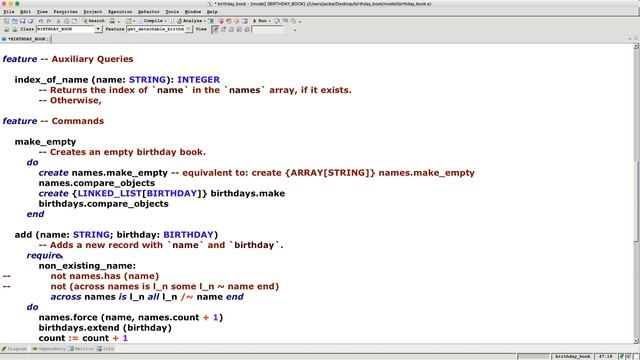Click the Save icon in toolbar

coord(22,21)
